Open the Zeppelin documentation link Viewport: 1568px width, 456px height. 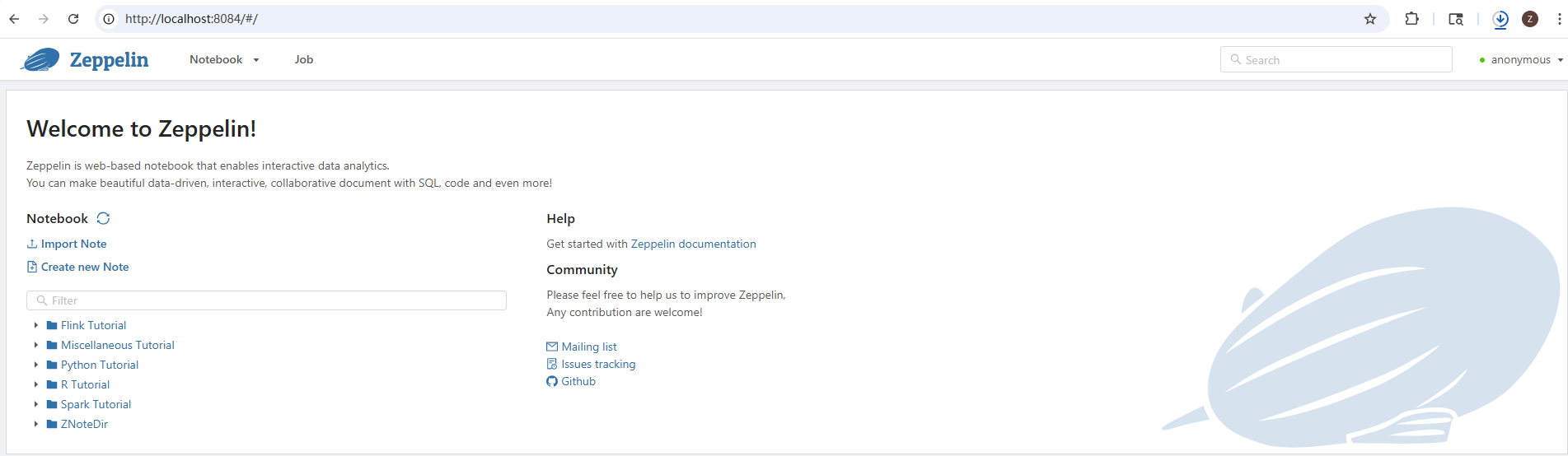click(693, 244)
